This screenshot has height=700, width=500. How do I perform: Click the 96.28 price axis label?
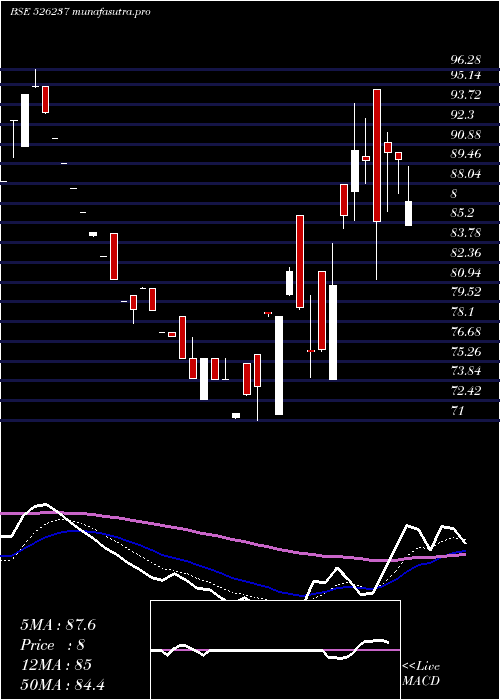[x=466, y=59]
